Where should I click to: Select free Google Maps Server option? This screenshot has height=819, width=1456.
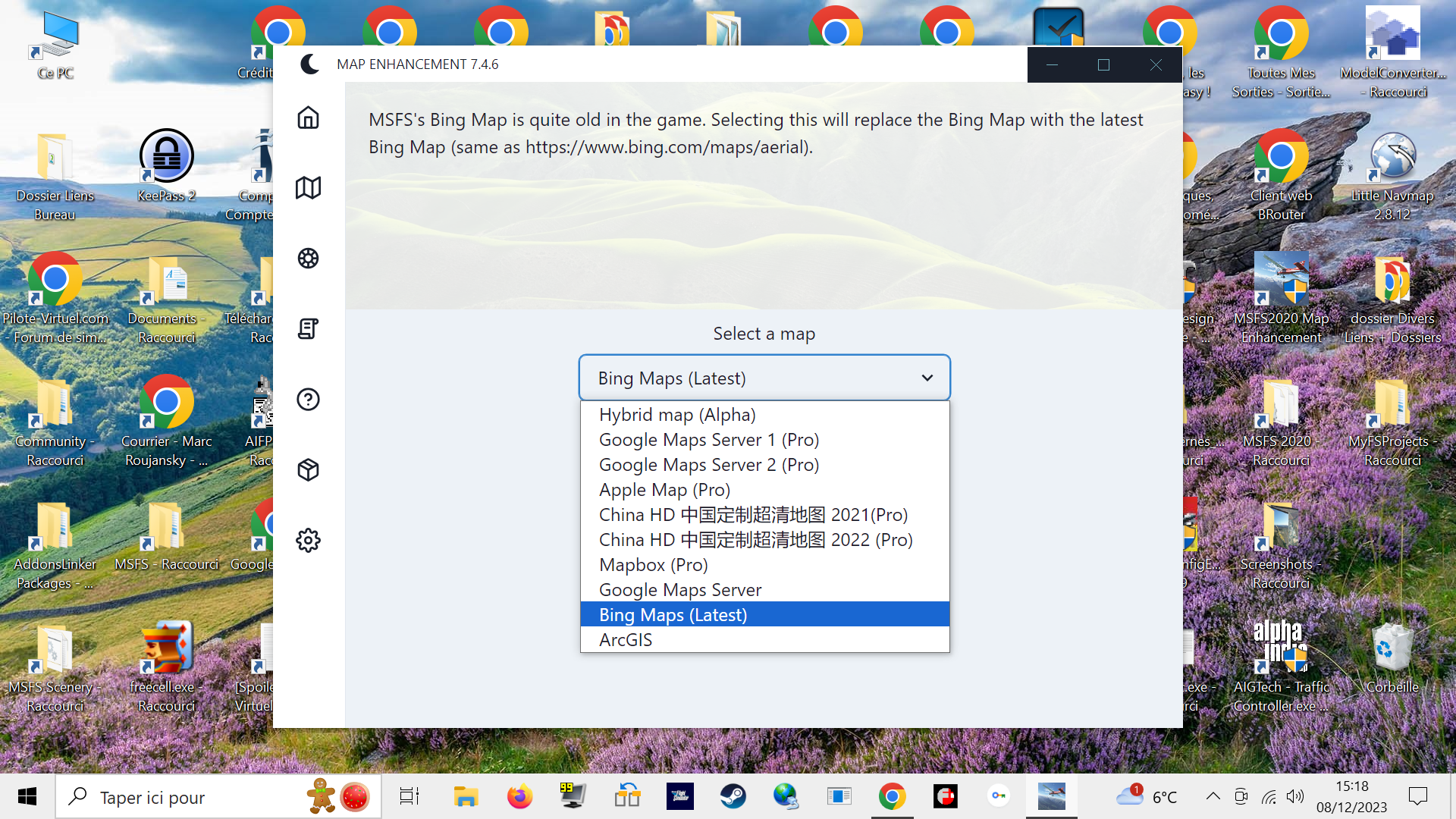(x=679, y=590)
